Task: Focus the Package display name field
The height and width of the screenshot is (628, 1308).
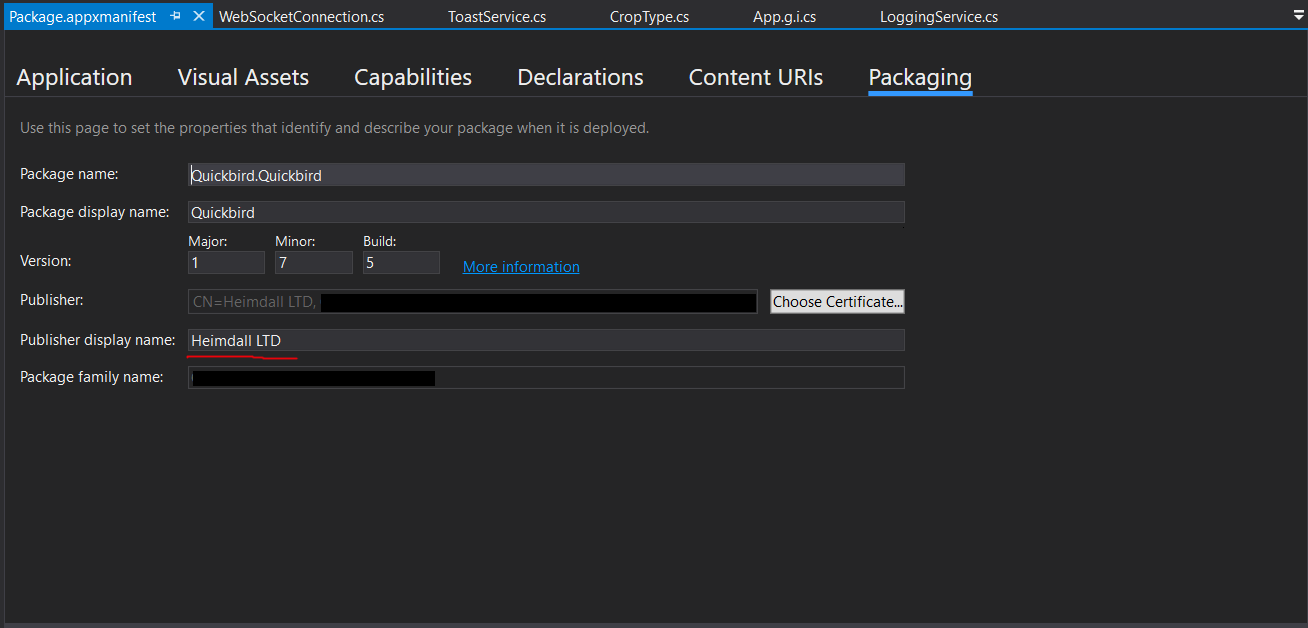Action: click(546, 212)
